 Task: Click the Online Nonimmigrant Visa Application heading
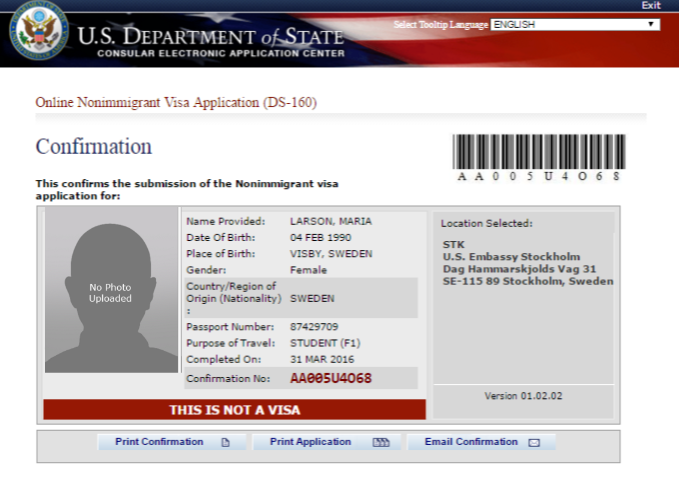pyautogui.click(x=176, y=102)
